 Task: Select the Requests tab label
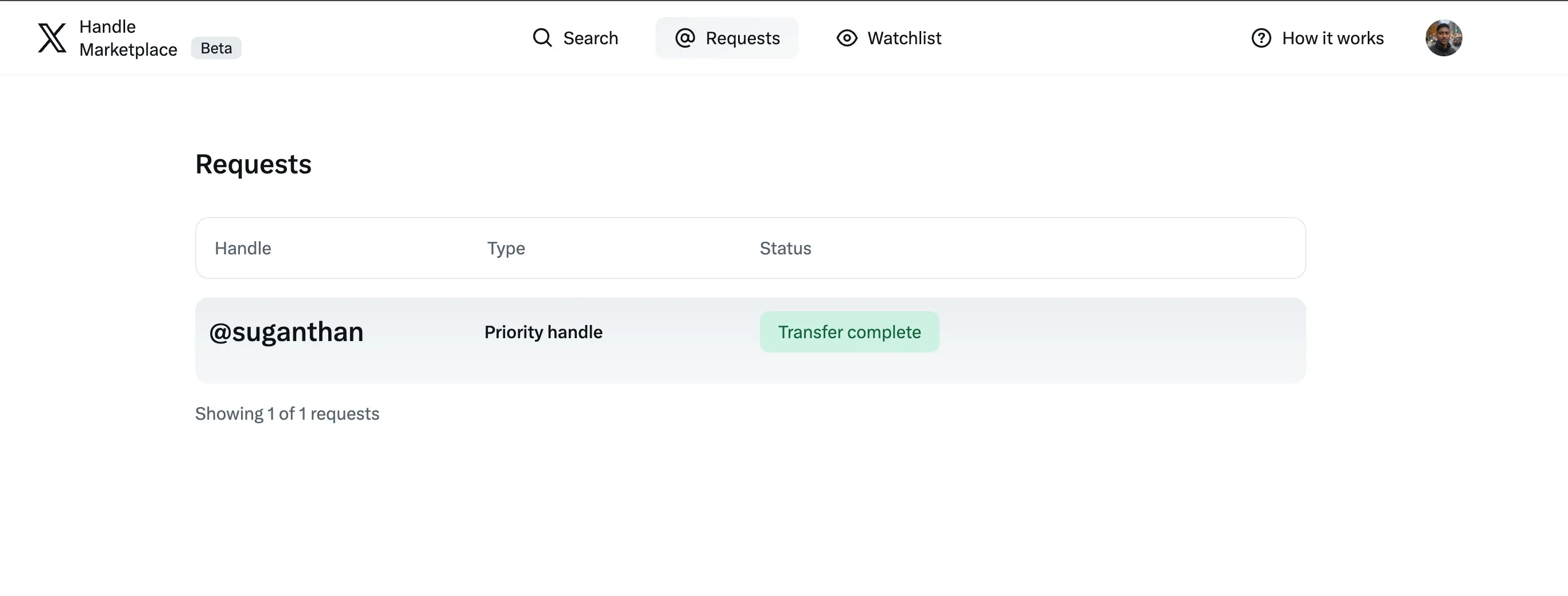coord(743,38)
